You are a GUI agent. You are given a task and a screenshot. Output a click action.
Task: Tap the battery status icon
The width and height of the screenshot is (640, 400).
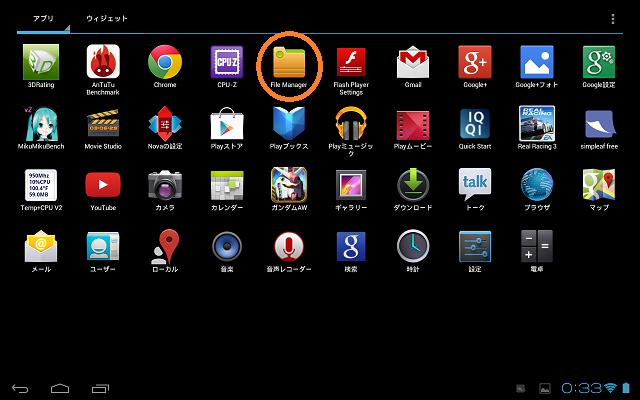[x=626, y=388]
